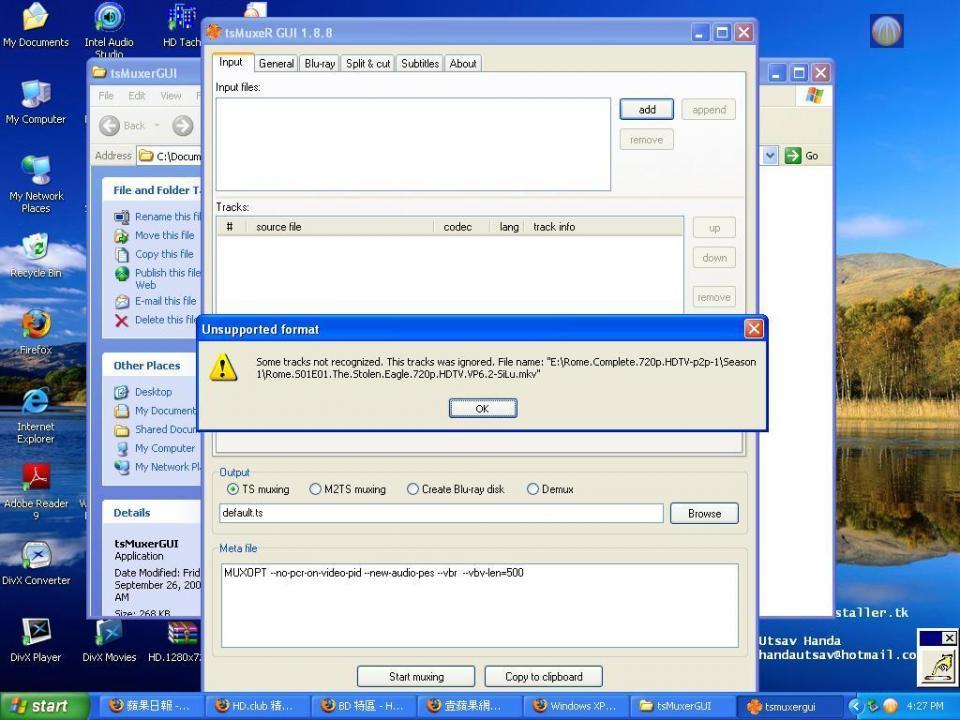Click the Browse button for output

[x=704, y=514]
